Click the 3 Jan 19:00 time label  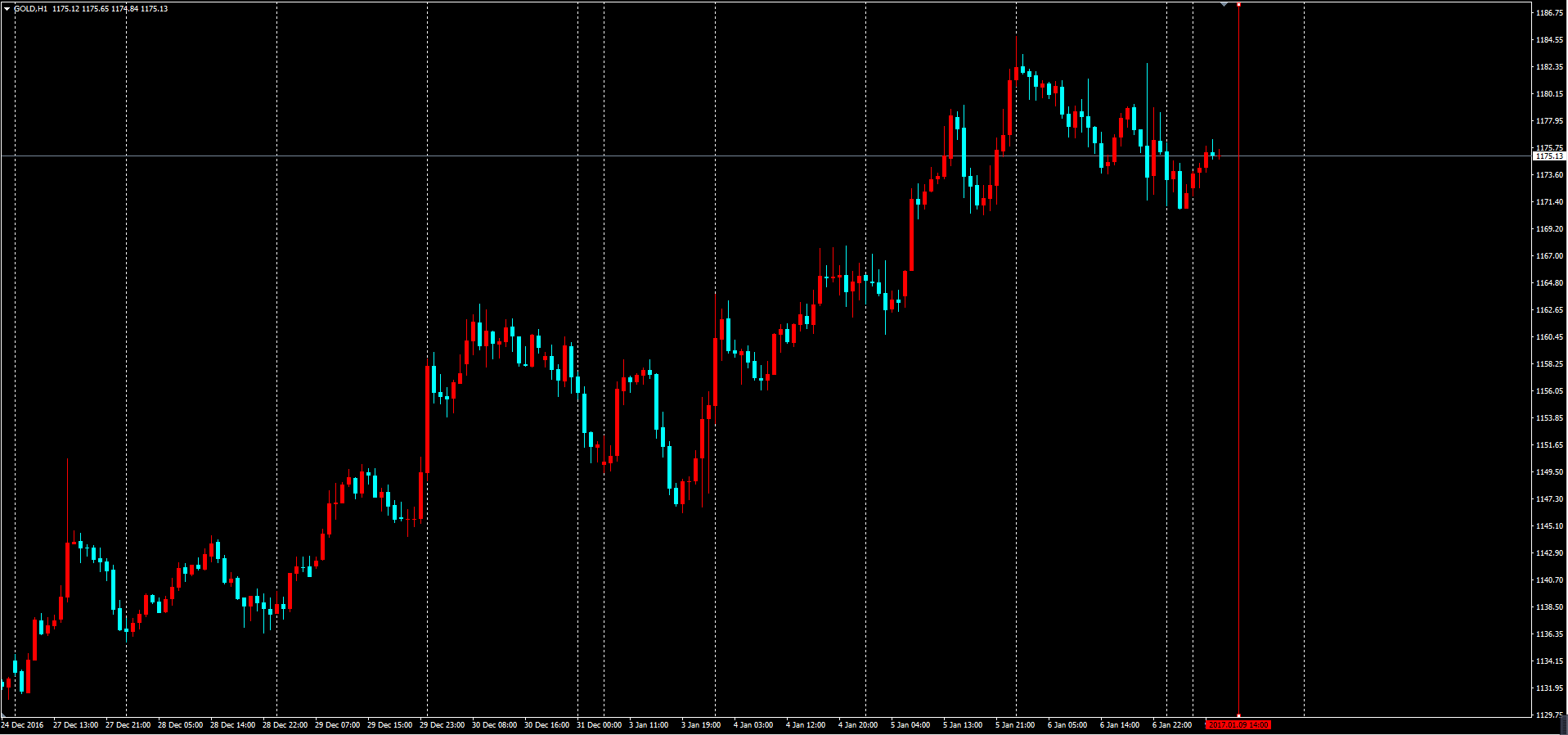point(701,725)
